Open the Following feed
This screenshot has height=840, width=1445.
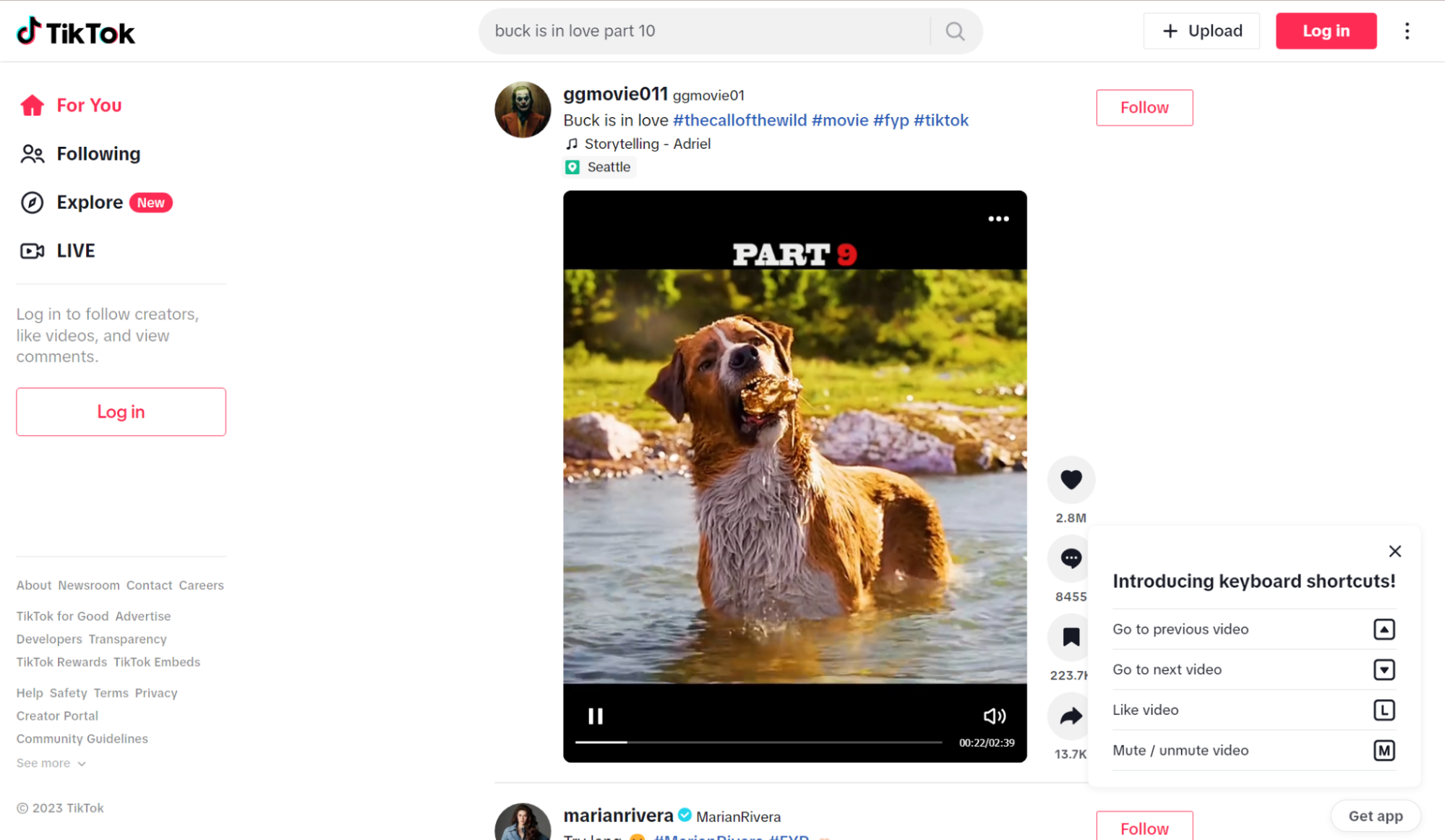(x=80, y=154)
